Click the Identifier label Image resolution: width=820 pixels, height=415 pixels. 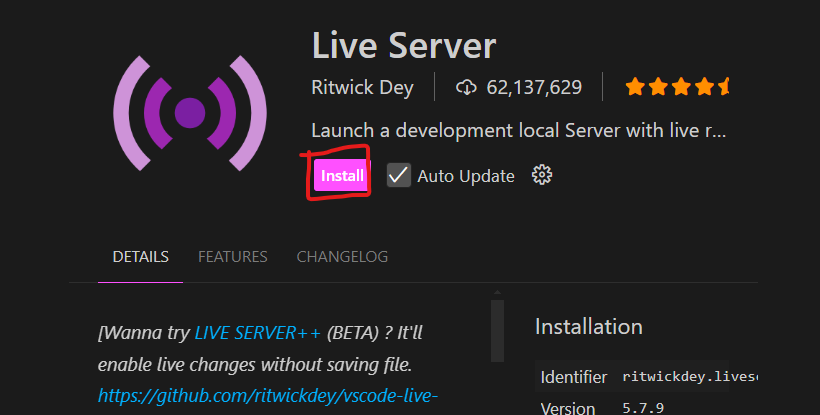click(x=574, y=377)
